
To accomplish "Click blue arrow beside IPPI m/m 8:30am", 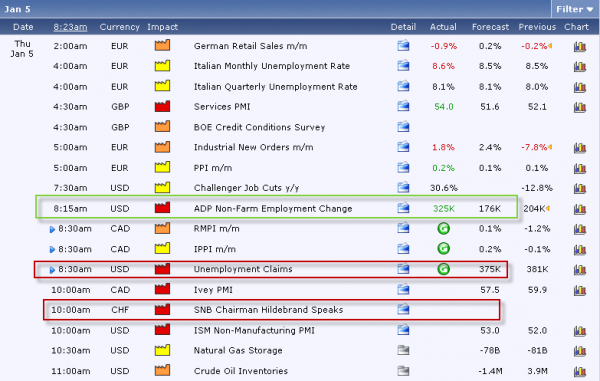I will pos(52,250).
